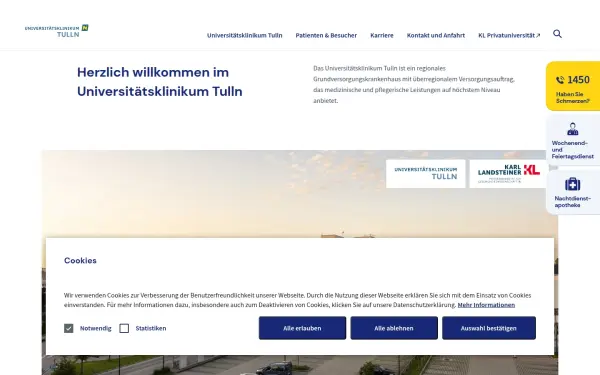The width and height of the screenshot is (600, 375).
Task: Click the 1450 phone number
Action: tap(578, 80)
